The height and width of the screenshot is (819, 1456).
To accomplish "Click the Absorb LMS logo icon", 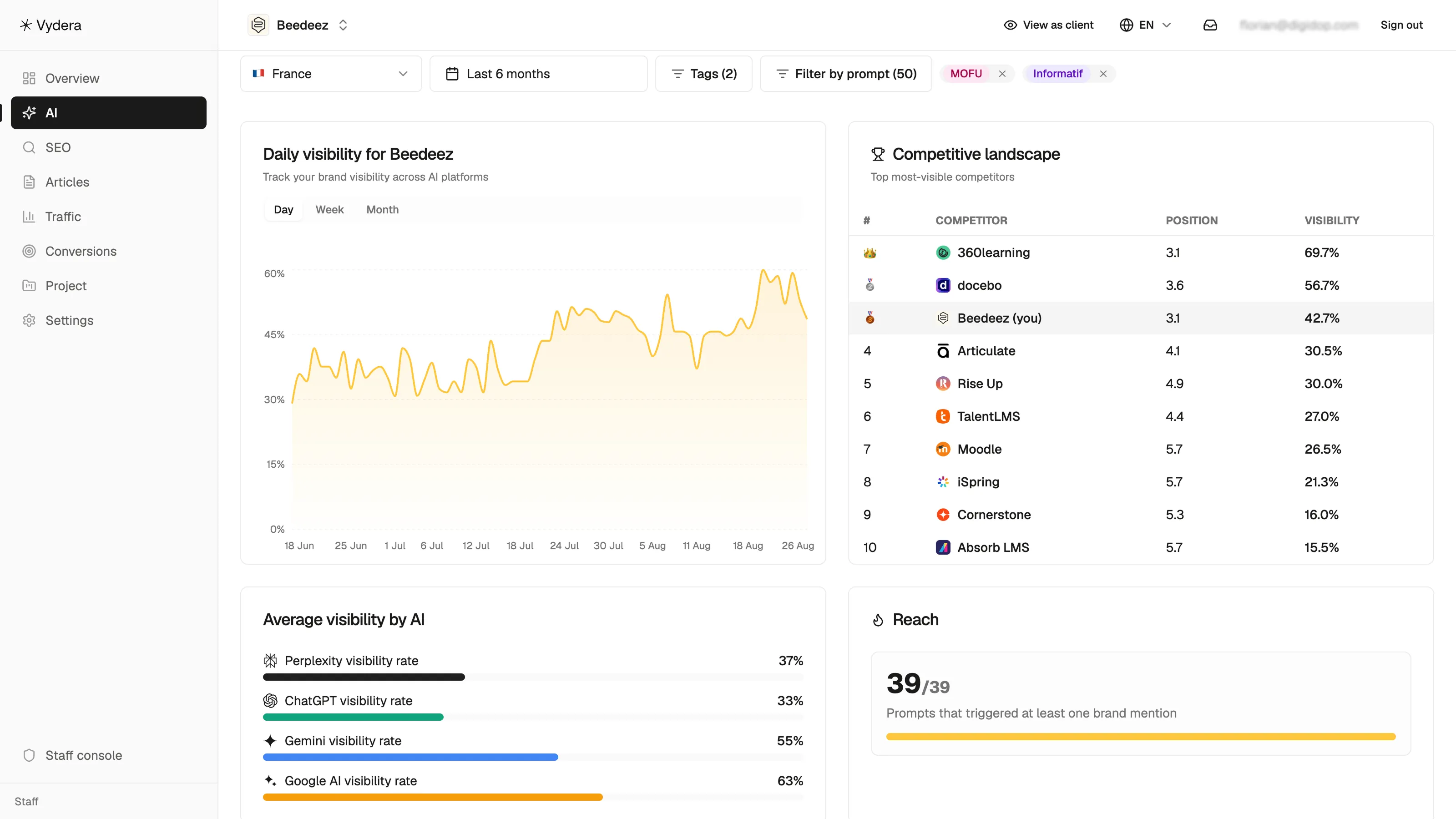I will tap(943, 547).
